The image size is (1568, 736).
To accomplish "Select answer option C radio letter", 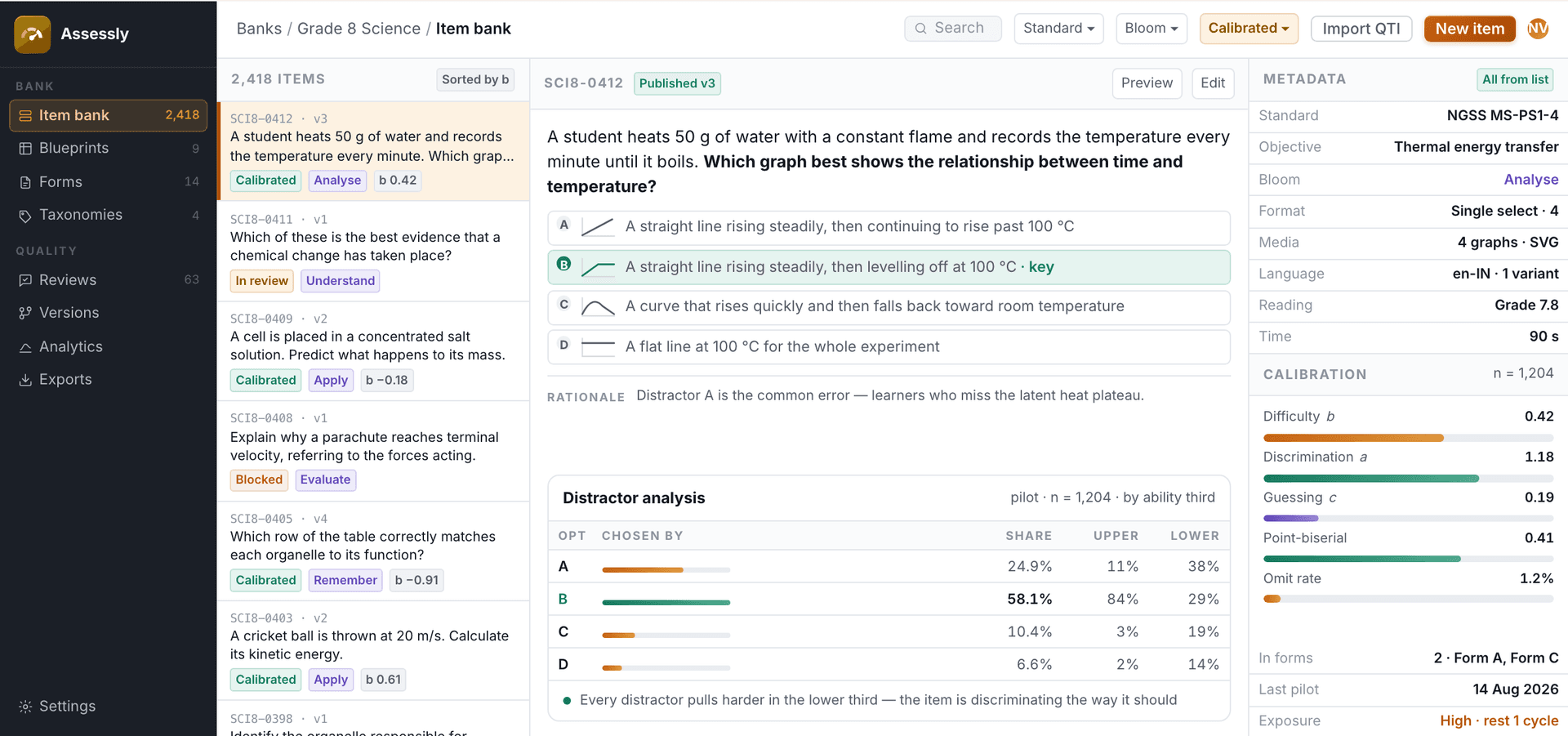I will (563, 305).
